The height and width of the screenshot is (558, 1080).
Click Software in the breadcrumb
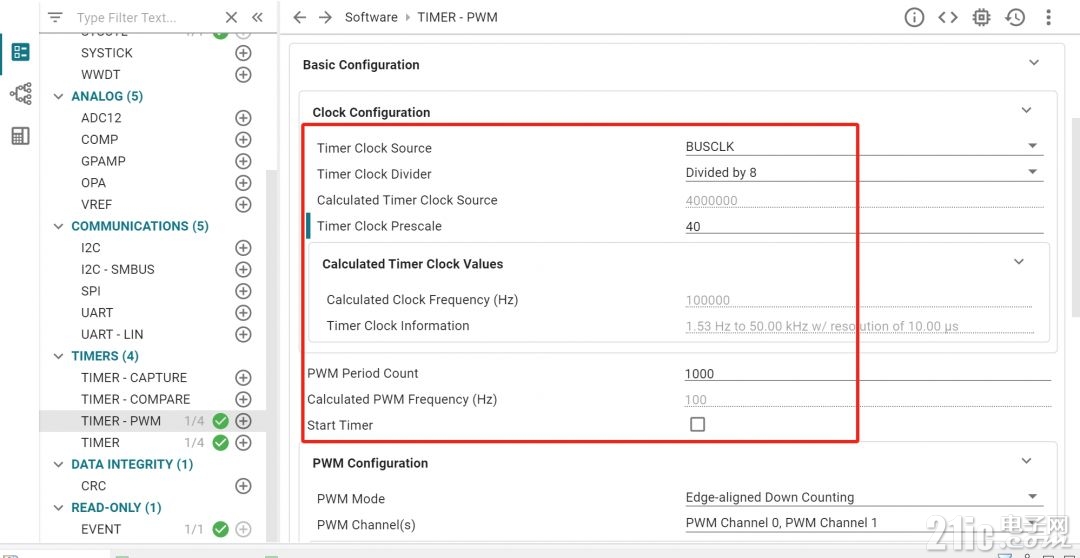pyautogui.click(x=371, y=17)
